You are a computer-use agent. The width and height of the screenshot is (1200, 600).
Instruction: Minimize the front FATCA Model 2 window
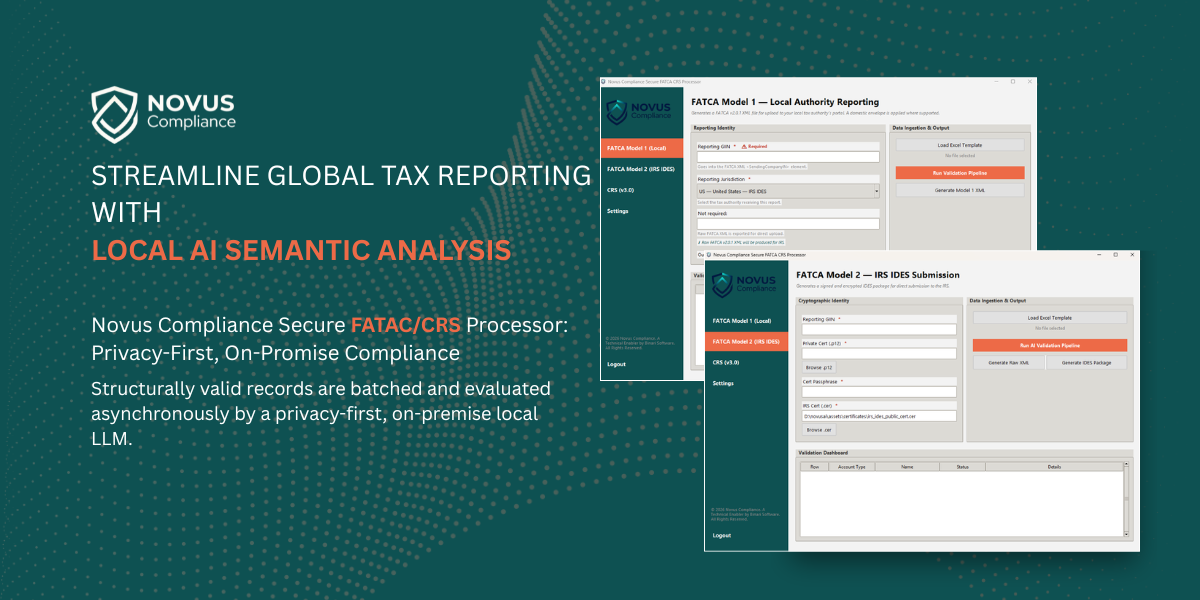pos(1099,254)
